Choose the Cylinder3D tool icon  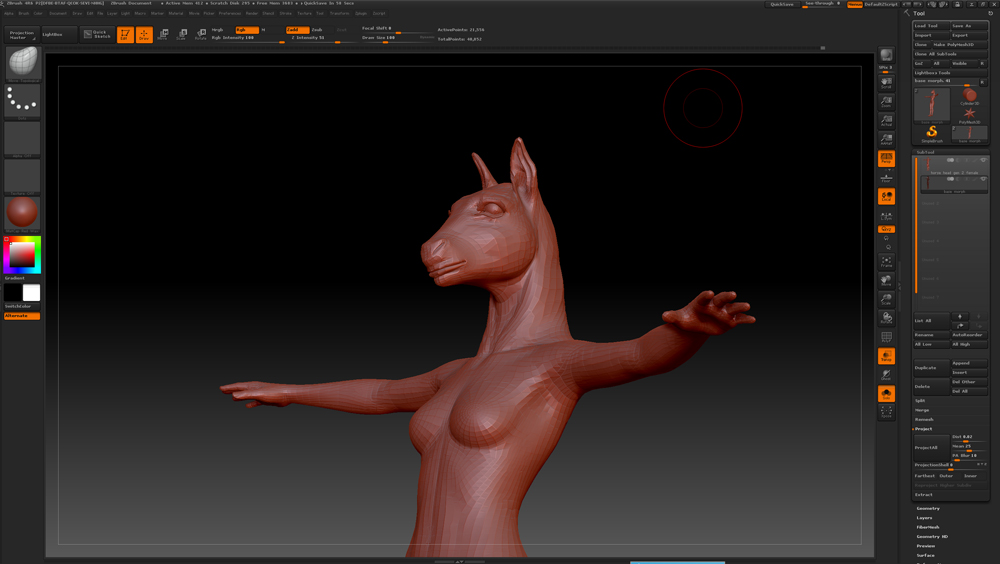click(x=969, y=97)
